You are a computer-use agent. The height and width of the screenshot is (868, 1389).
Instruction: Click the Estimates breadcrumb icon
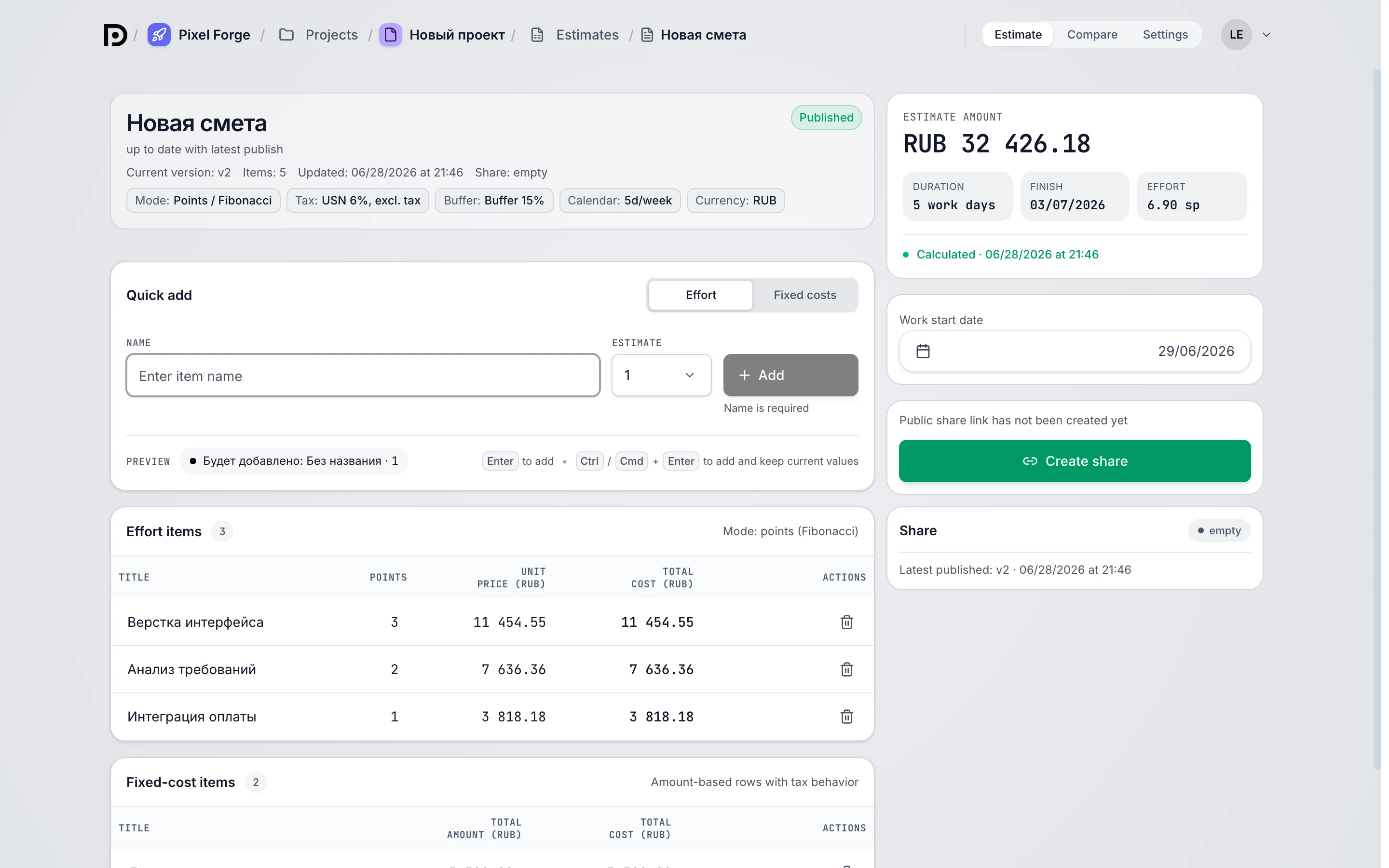coord(537,35)
